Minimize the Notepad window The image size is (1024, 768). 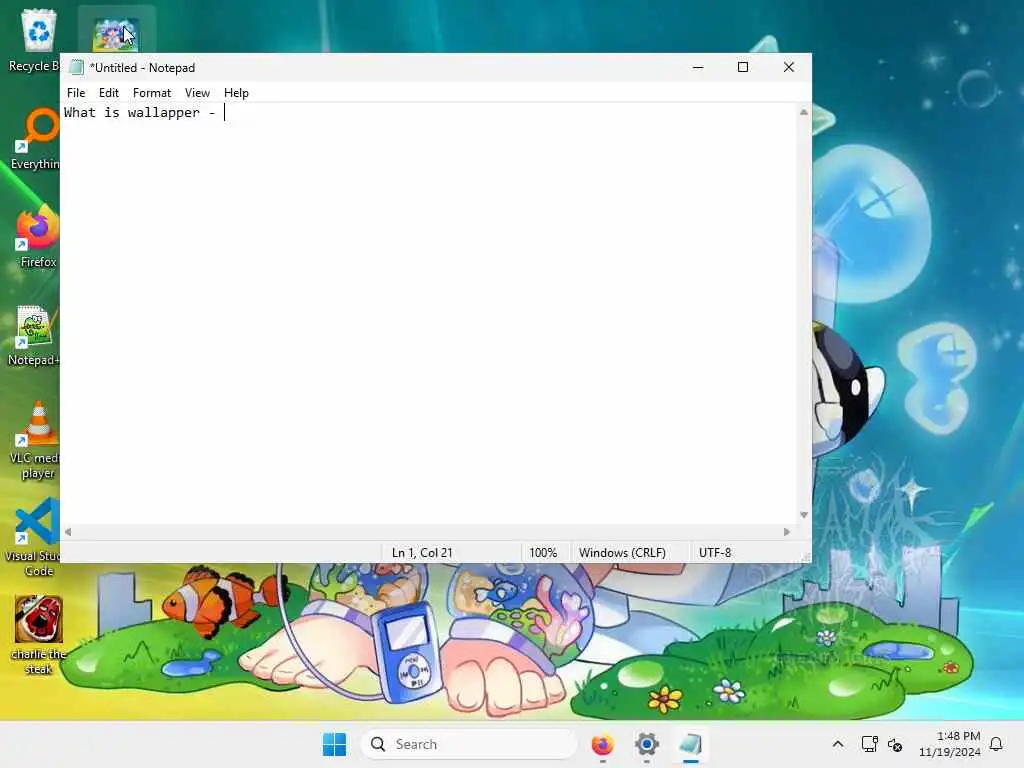tap(698, 67)
